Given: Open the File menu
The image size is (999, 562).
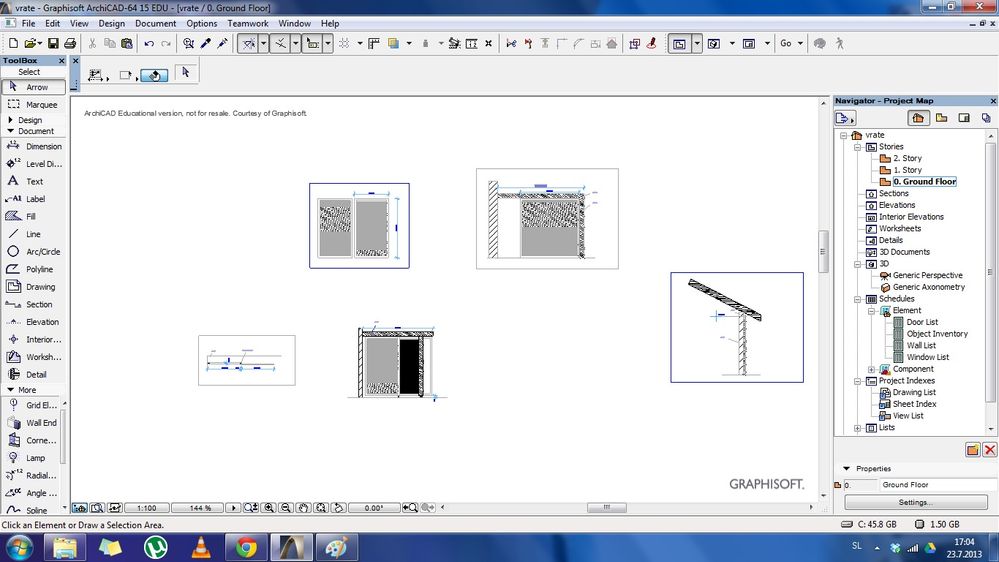Looking at the screenshot, I should tap(29, 24).
